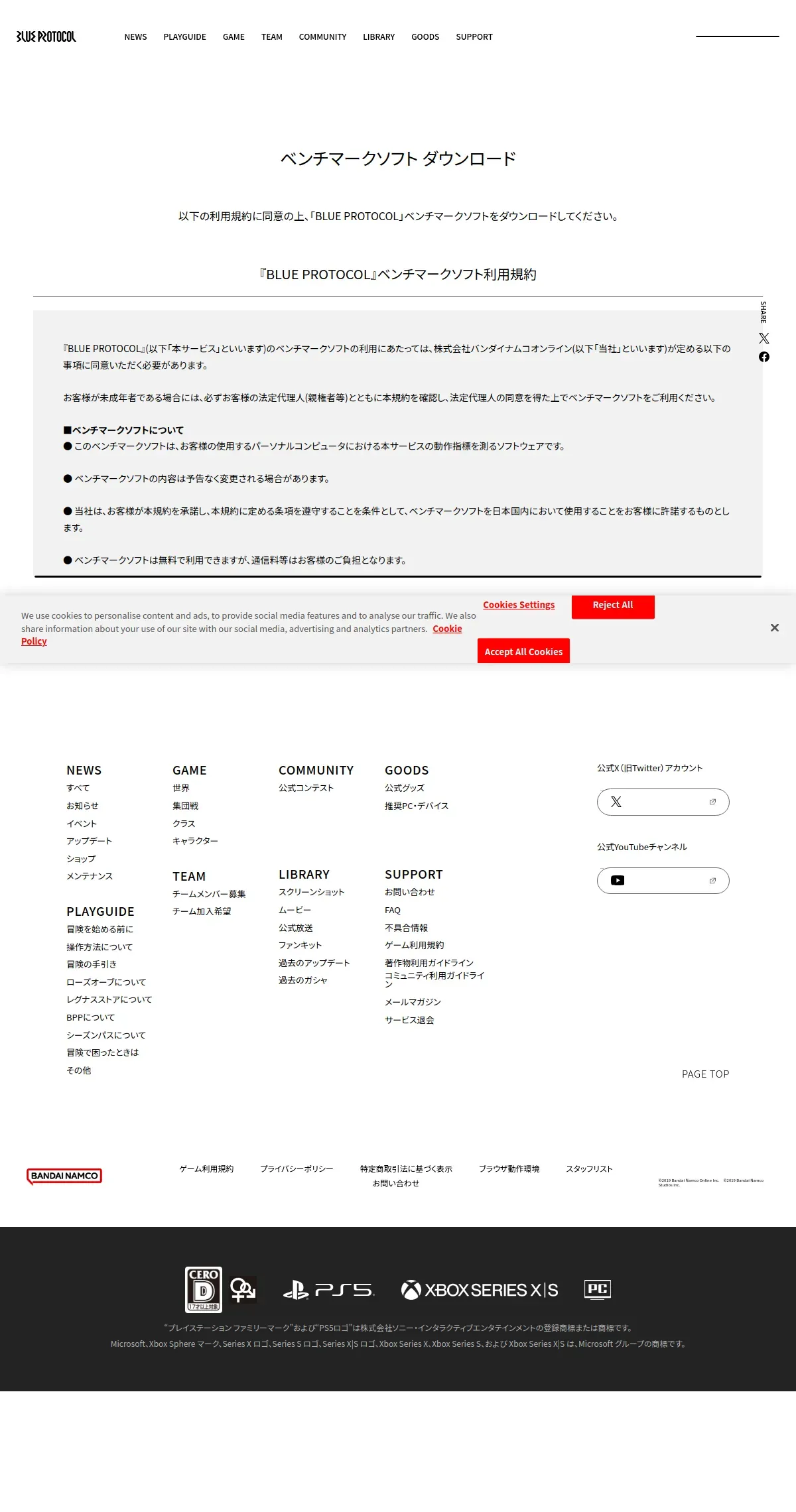Click the BANDAI NAMCO logo
This screenshot has width=796, height=1512.
pos(64,1176)
